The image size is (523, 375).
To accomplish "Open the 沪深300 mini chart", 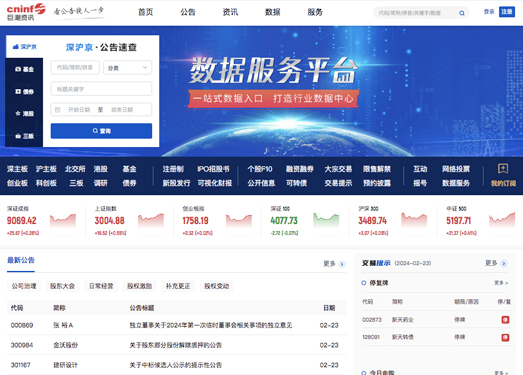I will tap(414, 221).
